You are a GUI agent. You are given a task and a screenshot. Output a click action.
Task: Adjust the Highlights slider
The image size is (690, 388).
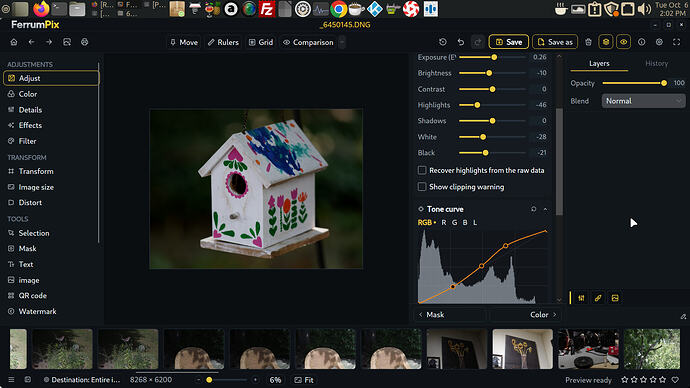(492, 105)
